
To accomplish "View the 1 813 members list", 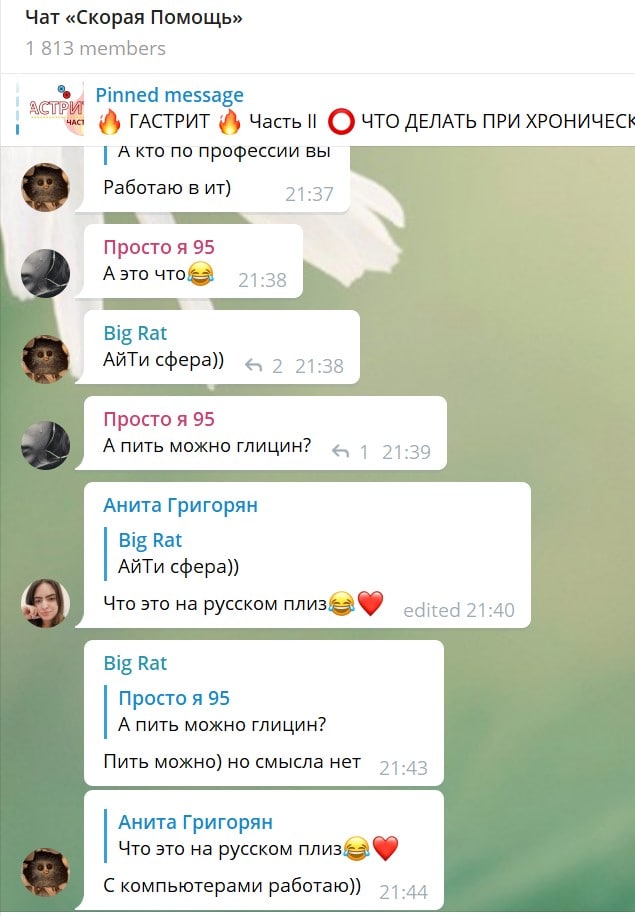I will (x=95, y=48).
